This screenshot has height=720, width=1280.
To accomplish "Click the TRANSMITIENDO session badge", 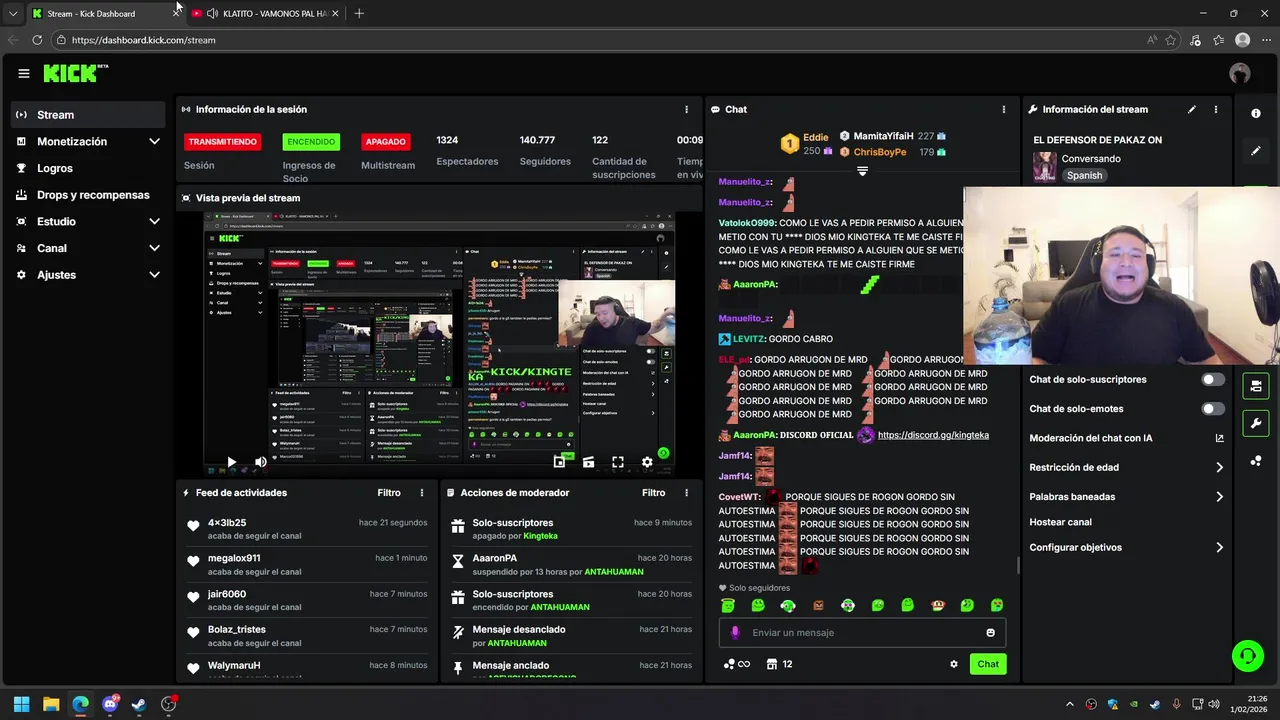I will (x=222, y=142).
